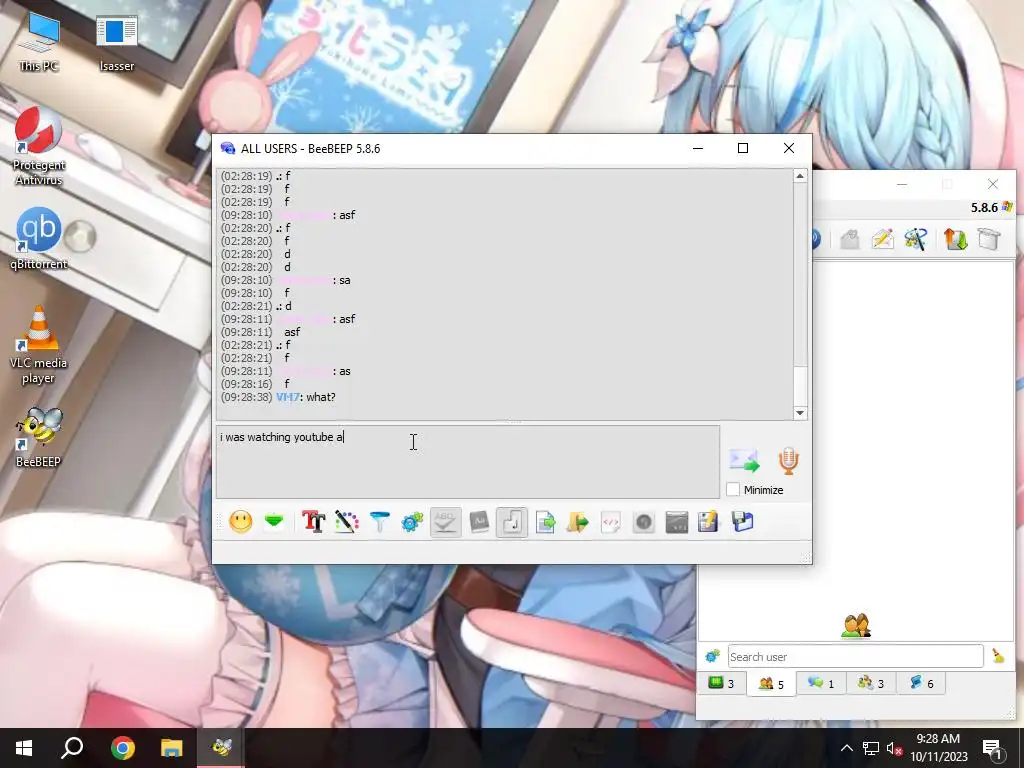Image resolution: width=1024 pixels, height=768 pixels.
Task: Click the chat scrollbar up arrow
Action: (800, 176)
